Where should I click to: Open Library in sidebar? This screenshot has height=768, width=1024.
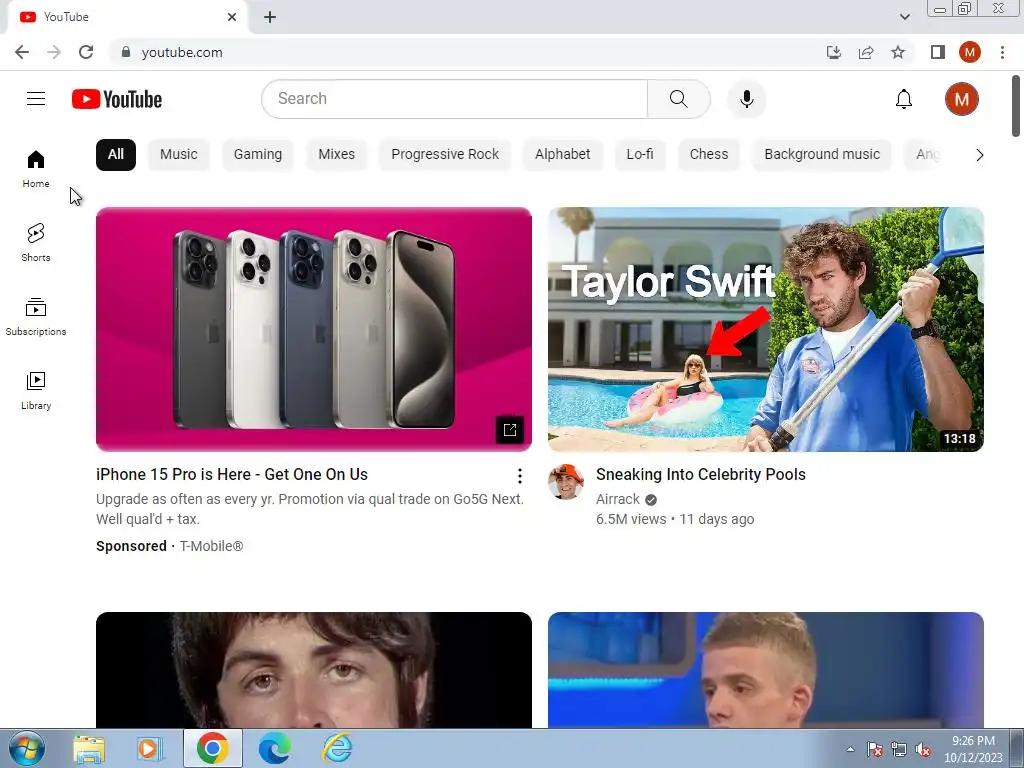click(x=36, y=391)
